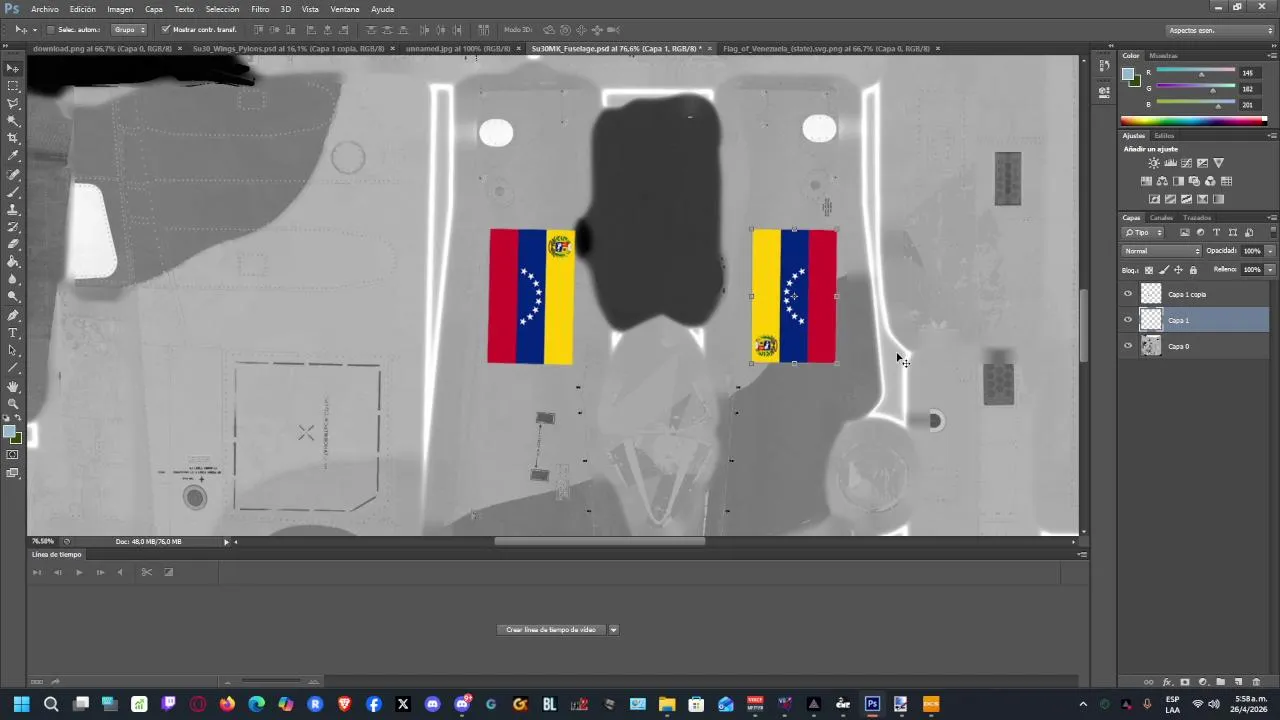Click the lock all icon in Layers

point(1193,270)
